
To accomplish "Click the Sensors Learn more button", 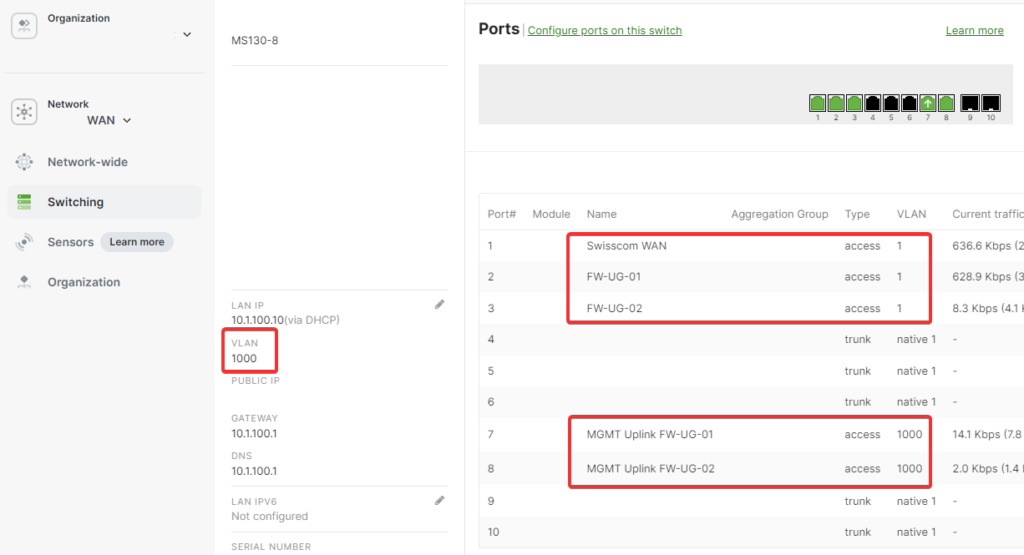I will tap(137, 242).
